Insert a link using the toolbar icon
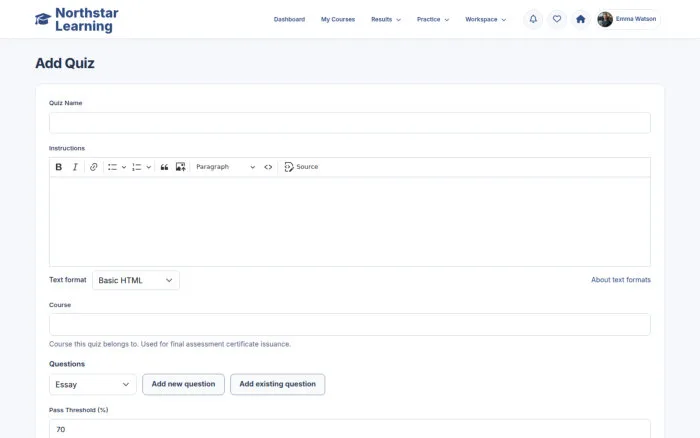This screenshot has height=438, width=700. point(93,167)
